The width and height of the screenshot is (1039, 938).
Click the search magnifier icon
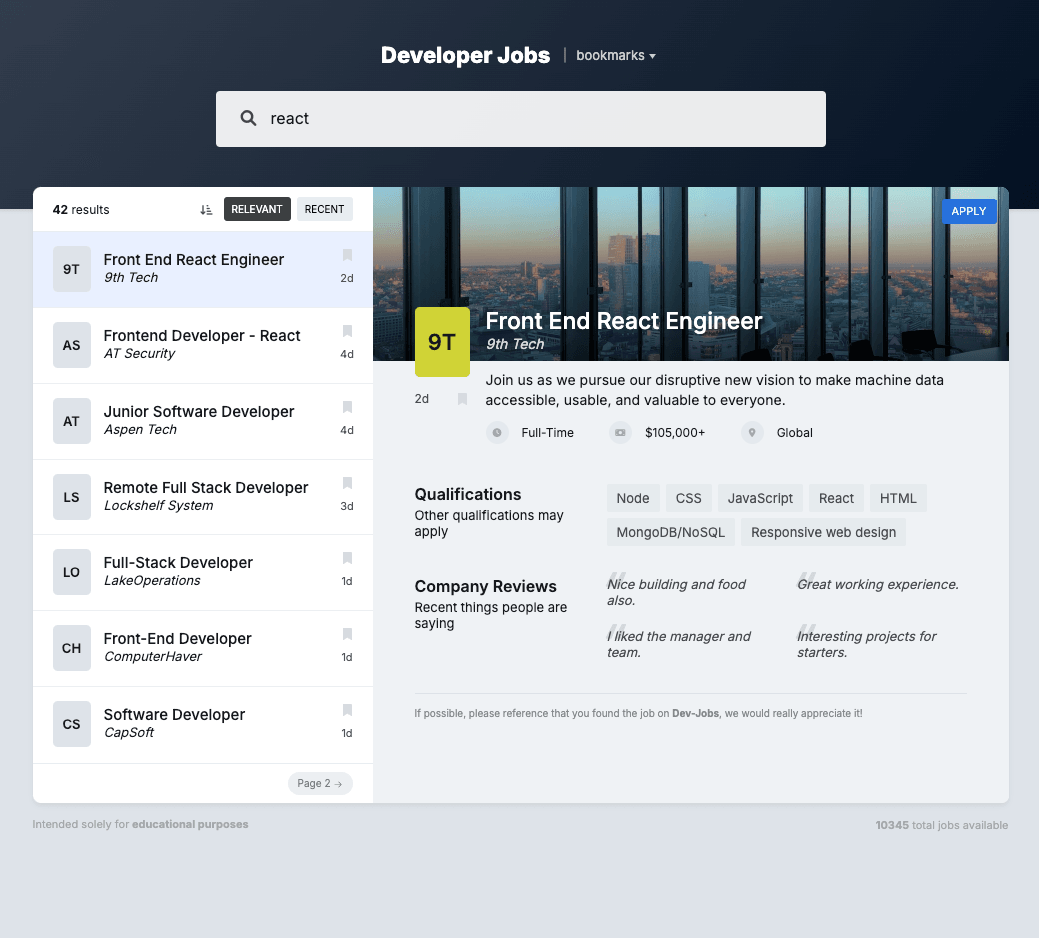point(247,118)
